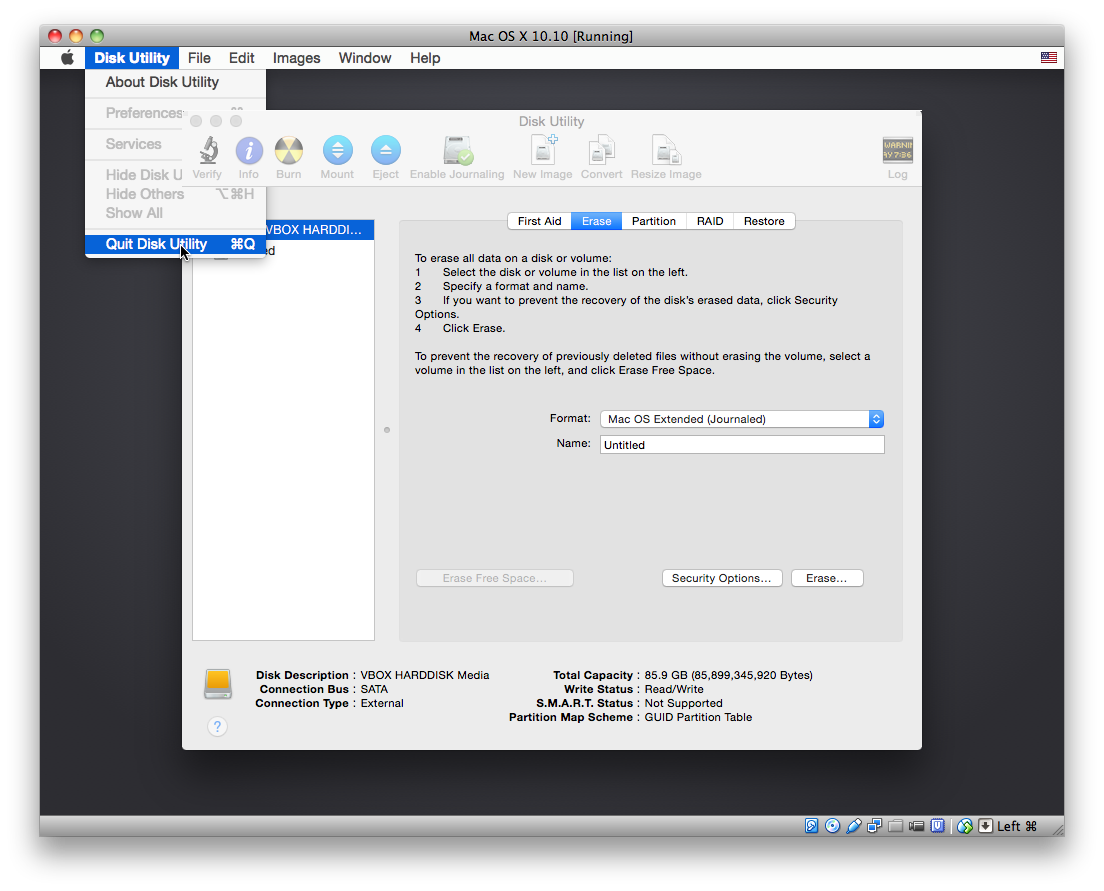Click the 'Read/Write' write status value
Image resolution: width=1104 pixels, height=891 pixels.
tap(674, 689)
